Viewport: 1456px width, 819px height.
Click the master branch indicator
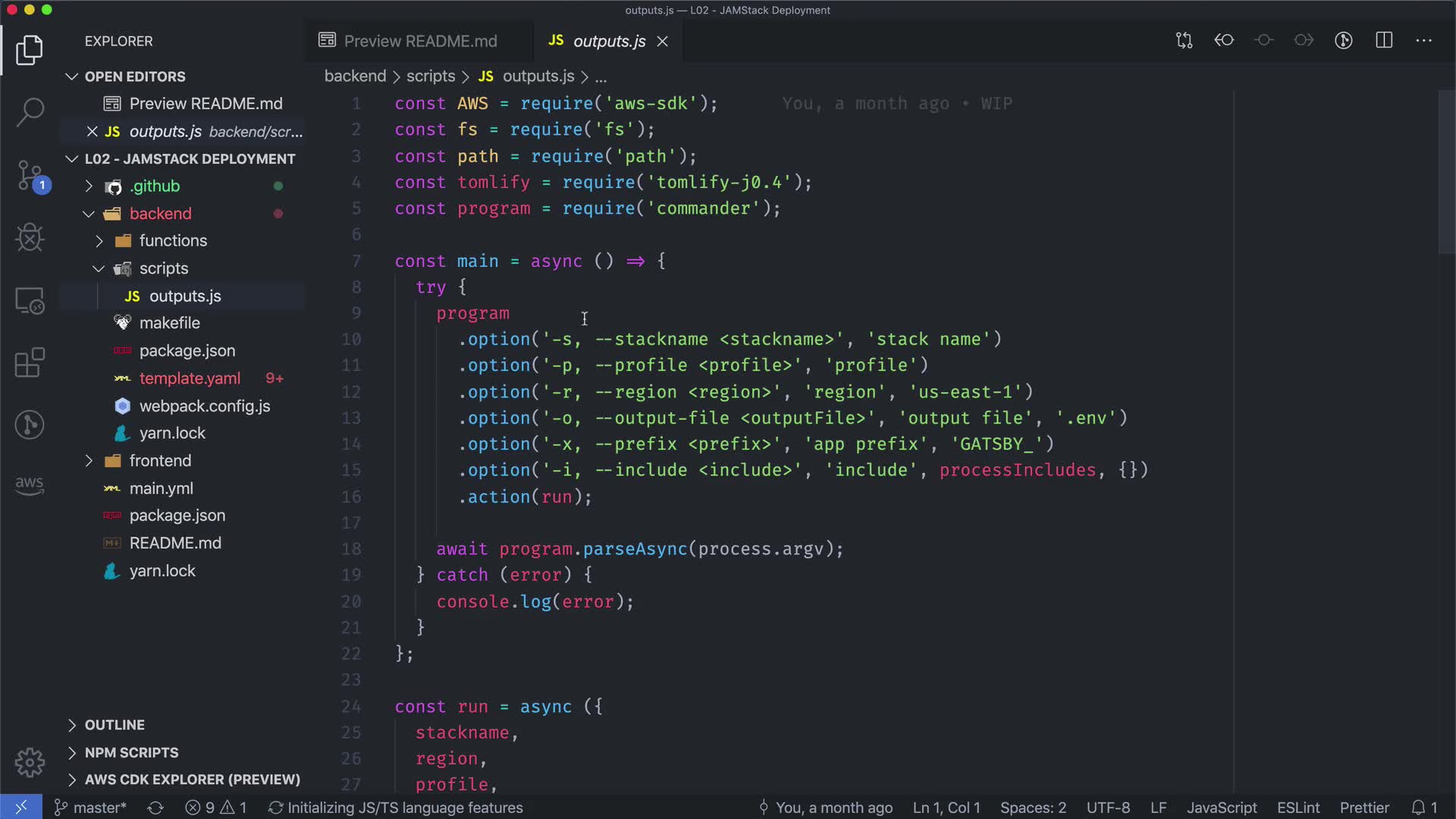[x=91, y=808]
